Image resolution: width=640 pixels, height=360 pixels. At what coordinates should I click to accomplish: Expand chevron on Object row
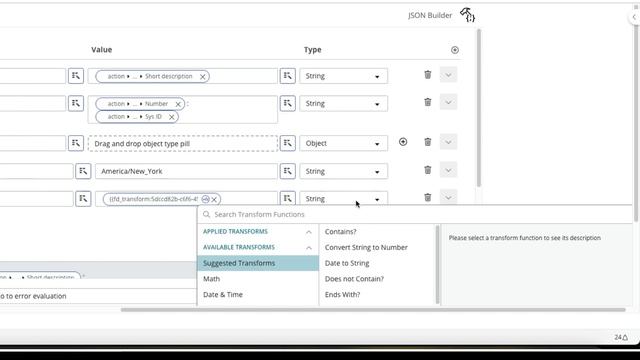pyautogui.click(x=448, y=142)
